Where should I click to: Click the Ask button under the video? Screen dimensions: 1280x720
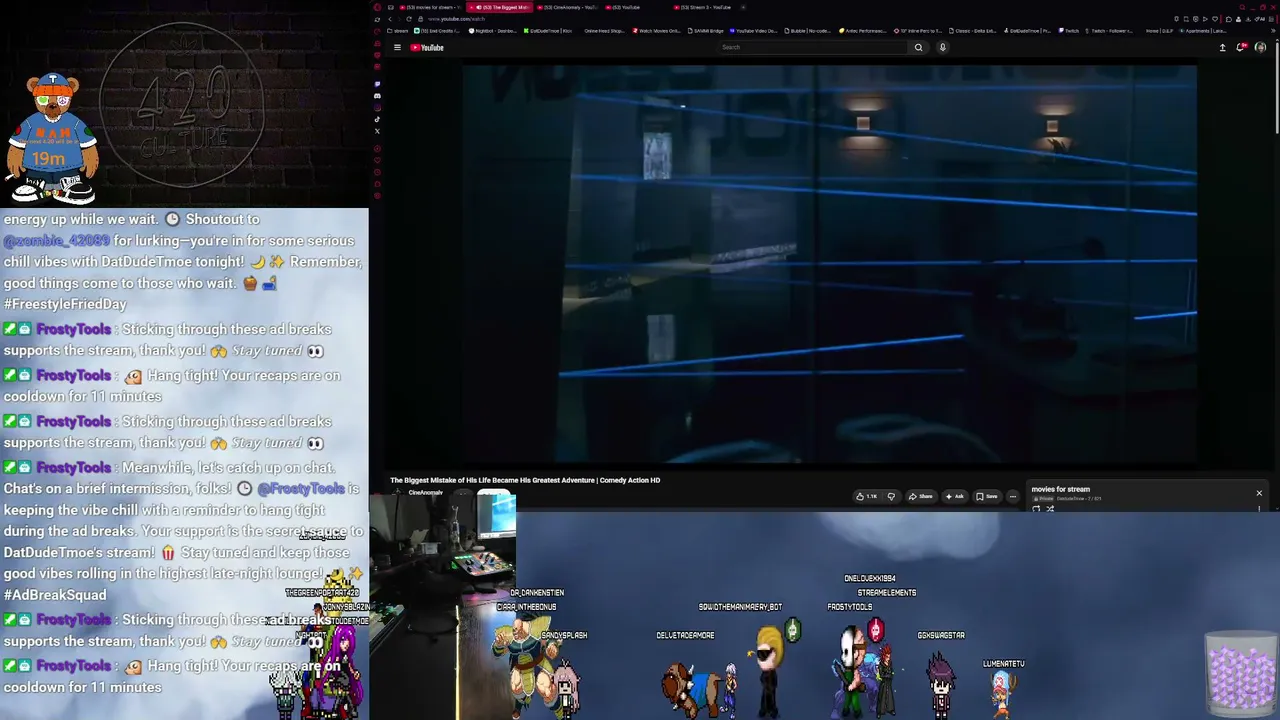[x=954, y=496]
